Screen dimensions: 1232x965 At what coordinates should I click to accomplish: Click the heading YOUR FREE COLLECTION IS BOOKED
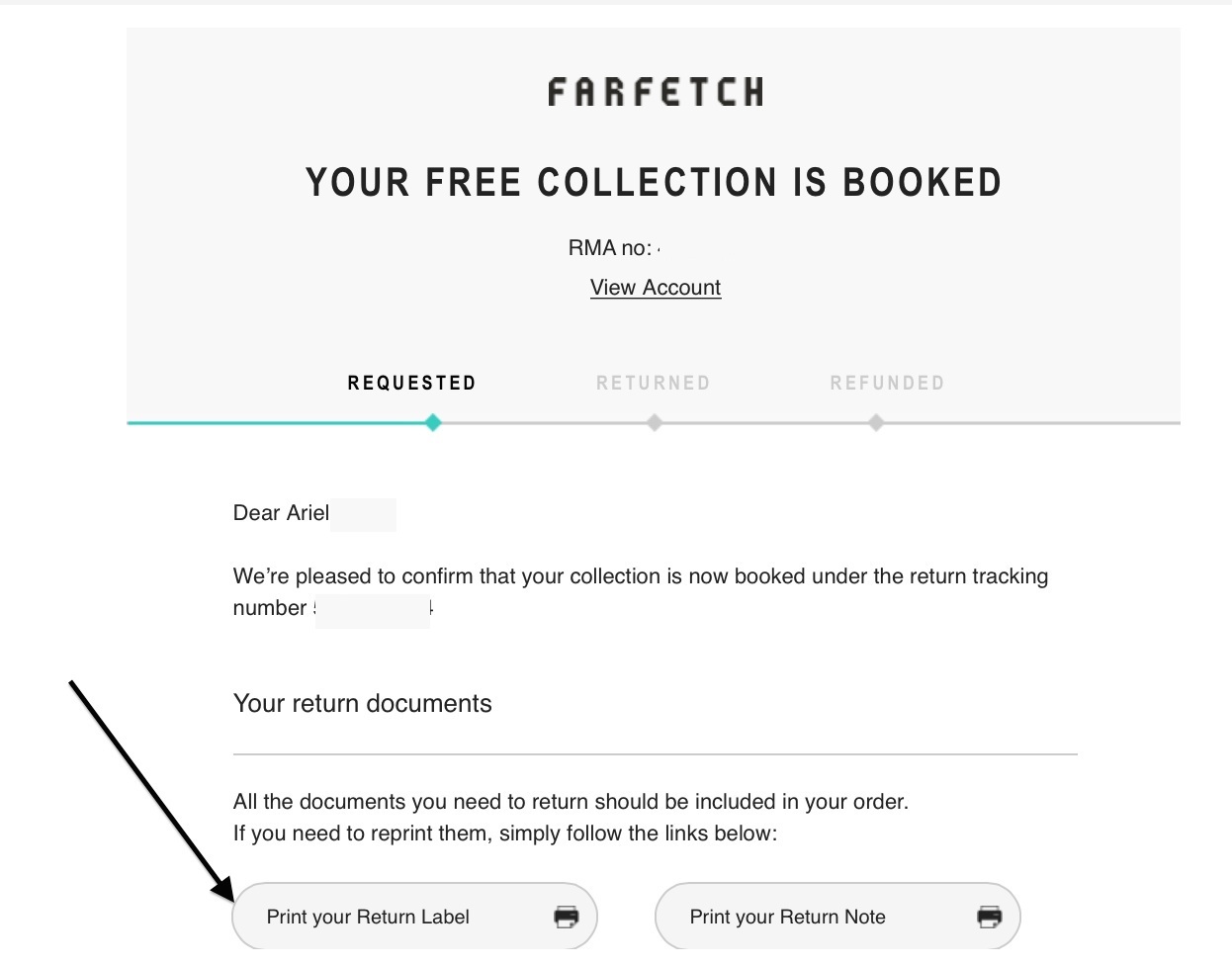(x=653, y=182)
